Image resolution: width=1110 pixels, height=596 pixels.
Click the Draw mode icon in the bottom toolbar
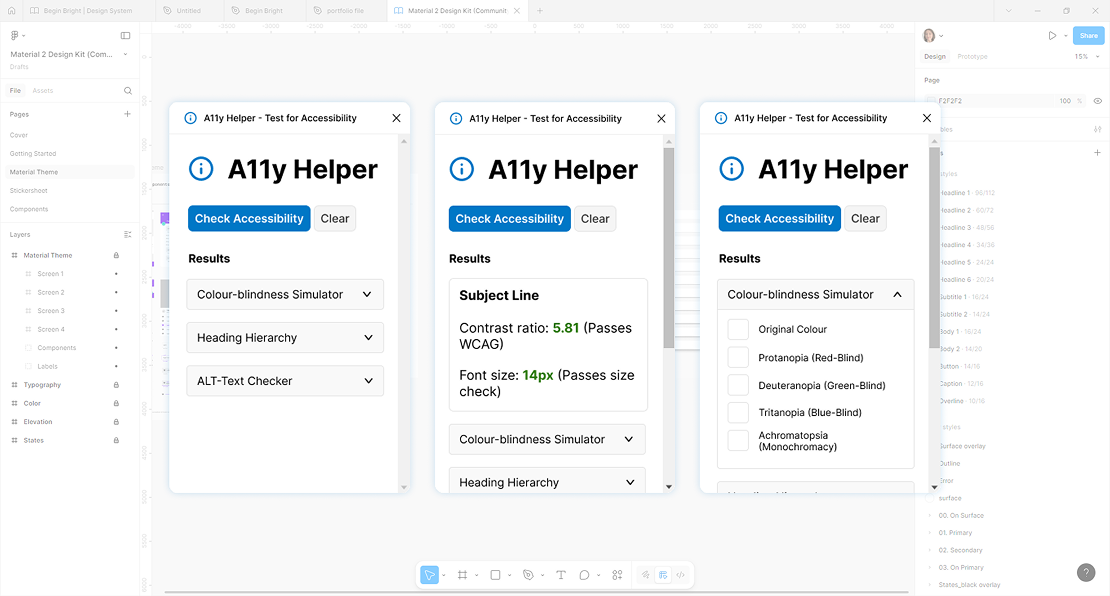(x=646, y=575)
